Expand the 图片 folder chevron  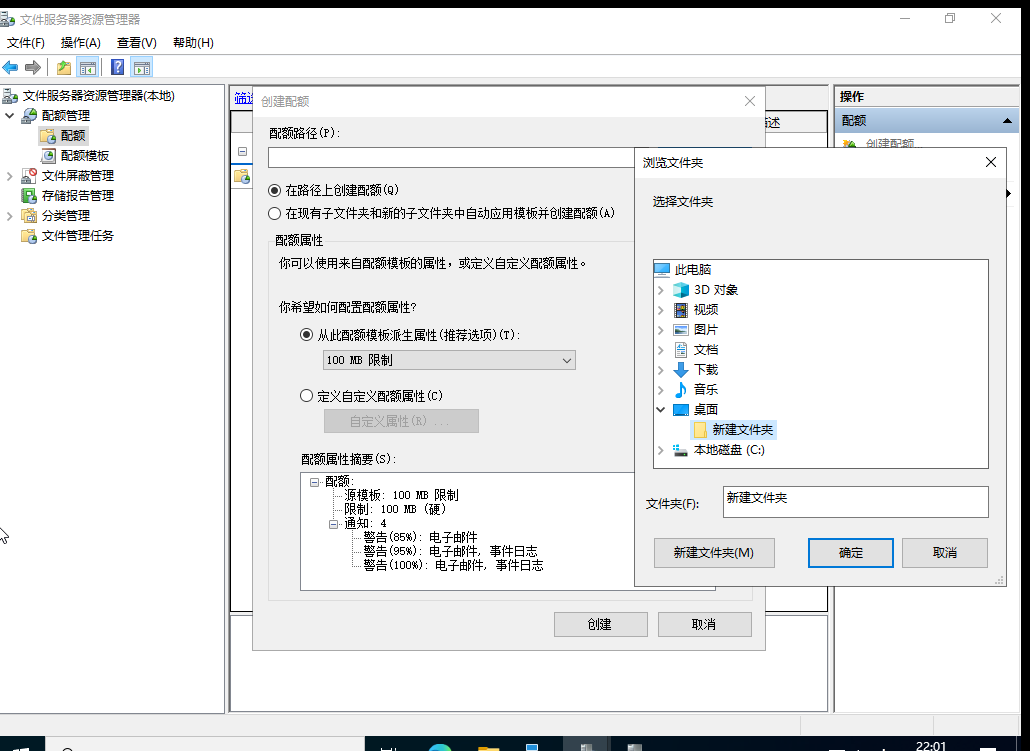pyautogui.click(x=661, y=330)
